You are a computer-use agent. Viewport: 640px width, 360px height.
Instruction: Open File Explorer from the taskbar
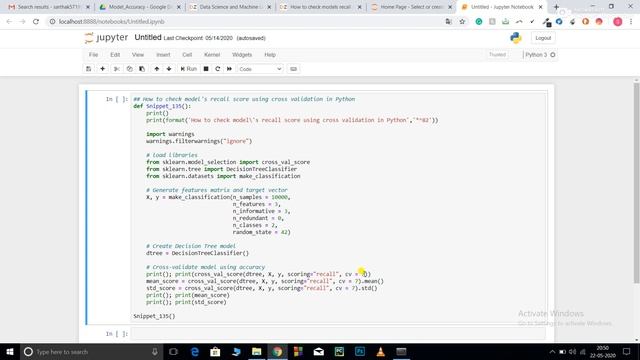(x=256, y=351)
